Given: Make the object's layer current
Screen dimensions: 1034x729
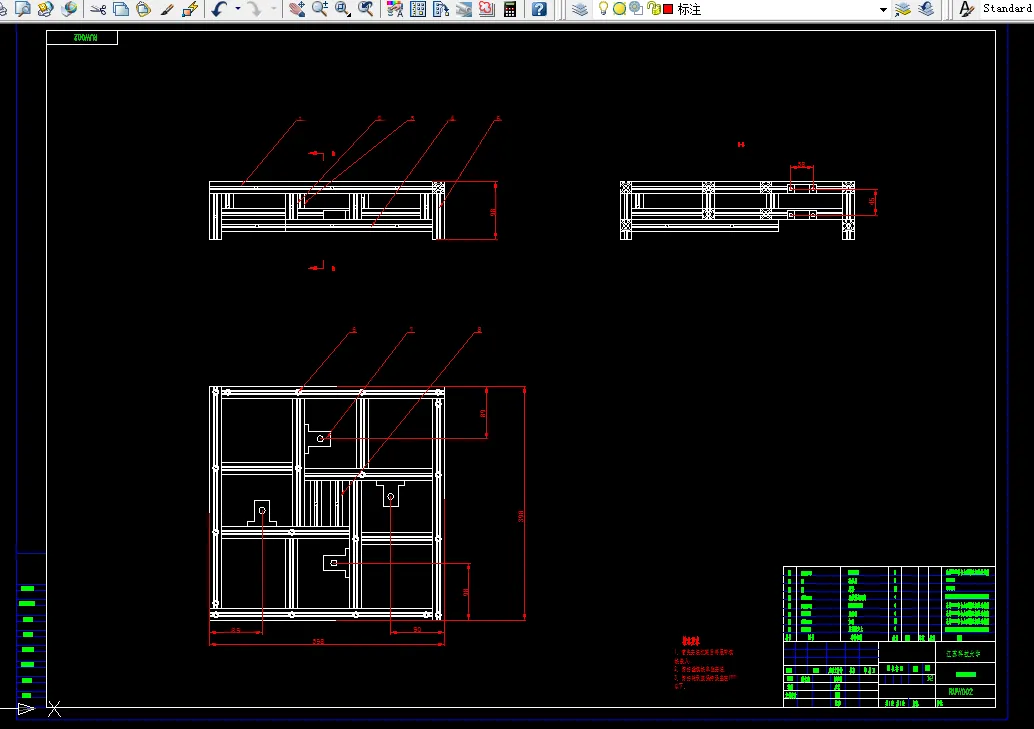Looking at the screenshot, I should [903, 9].
